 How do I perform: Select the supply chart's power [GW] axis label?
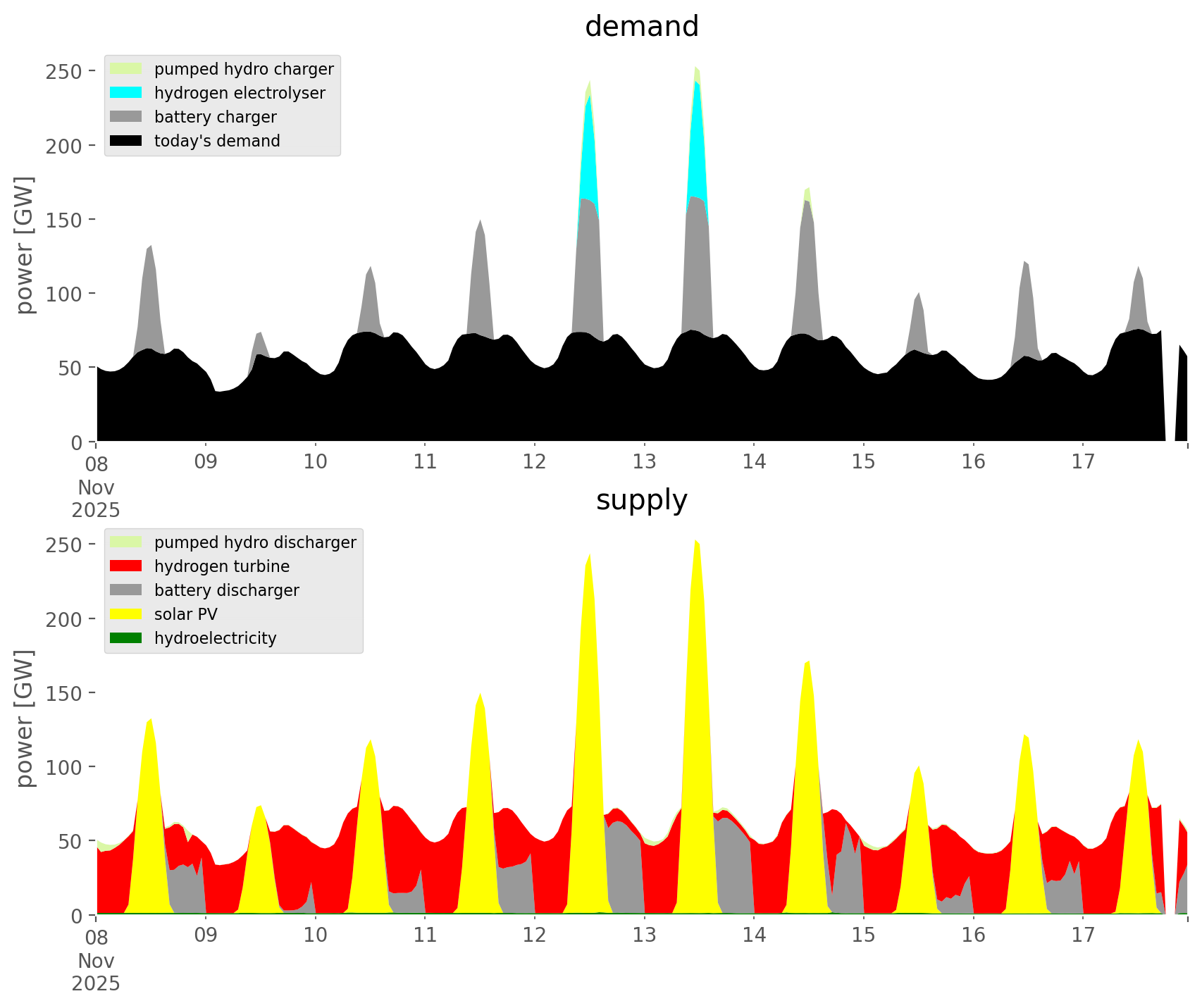click(x=24, y=718)
